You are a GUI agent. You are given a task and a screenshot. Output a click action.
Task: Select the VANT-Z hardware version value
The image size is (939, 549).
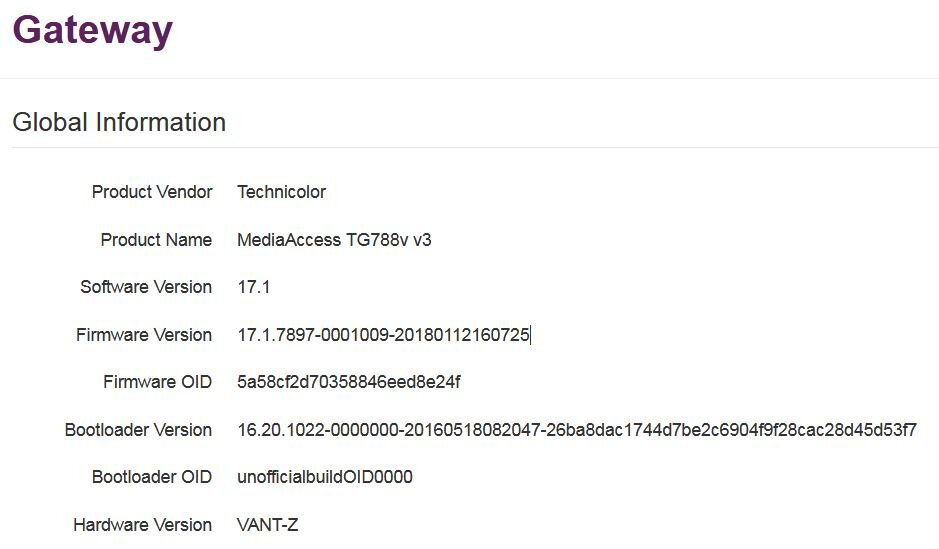click(x=268, y=525)
